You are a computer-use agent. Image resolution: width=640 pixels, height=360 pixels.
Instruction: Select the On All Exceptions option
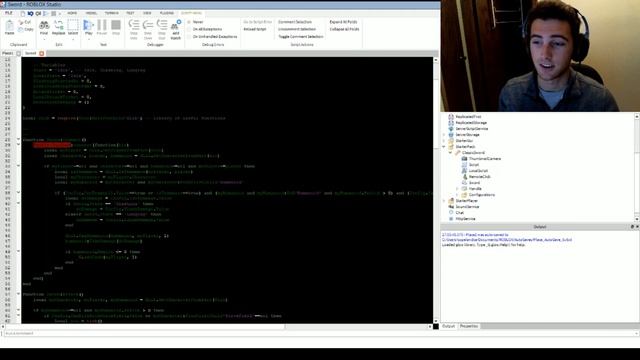pos(204,29)
